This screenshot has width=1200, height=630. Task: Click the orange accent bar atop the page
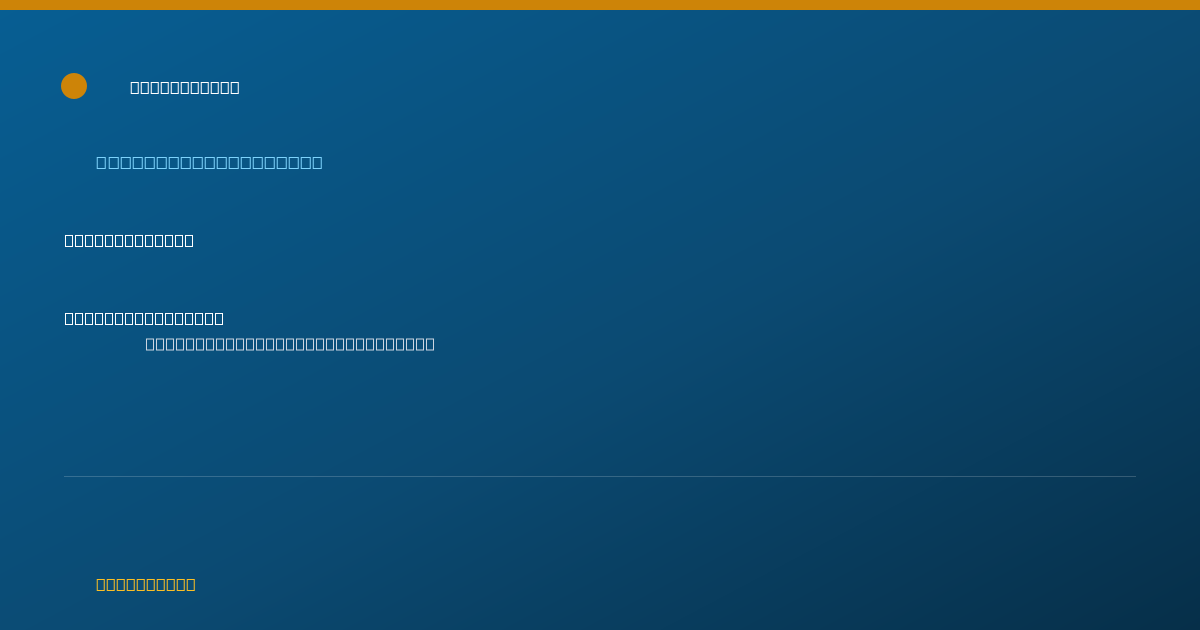click(600, 5)
